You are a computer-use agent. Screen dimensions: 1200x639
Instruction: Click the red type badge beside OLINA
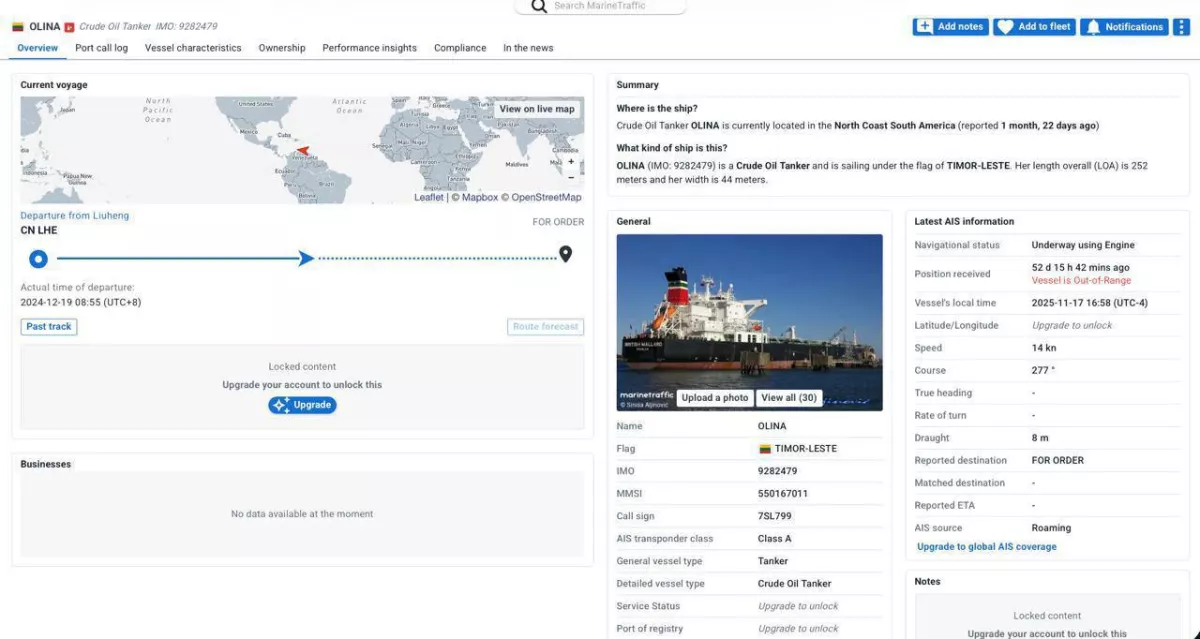[69, 27]
